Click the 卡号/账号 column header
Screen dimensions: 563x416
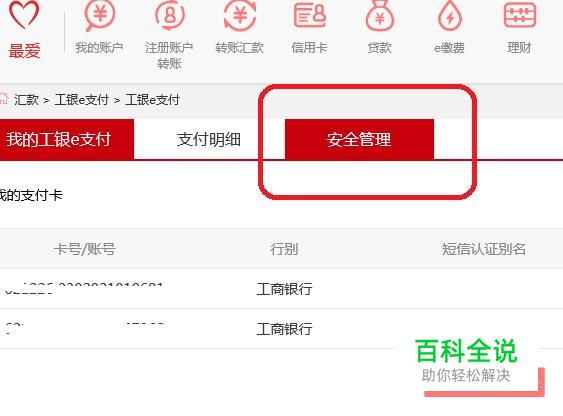(85, 249)
